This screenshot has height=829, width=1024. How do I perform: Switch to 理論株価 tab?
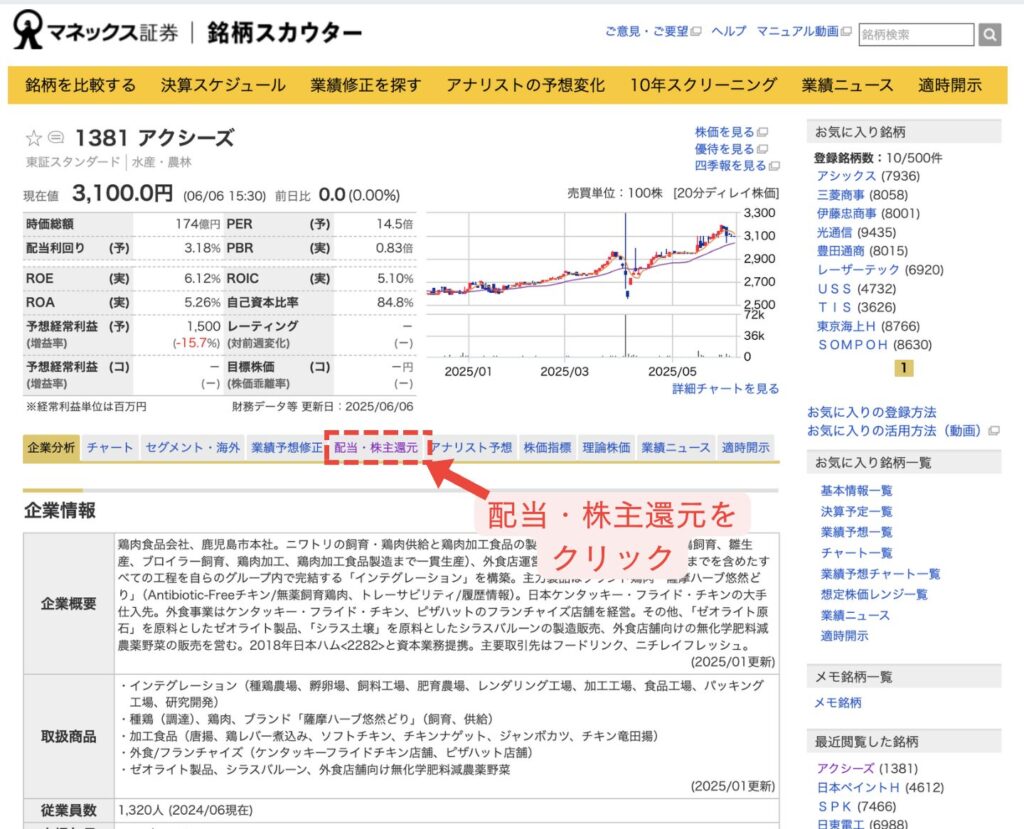point(606,447)
